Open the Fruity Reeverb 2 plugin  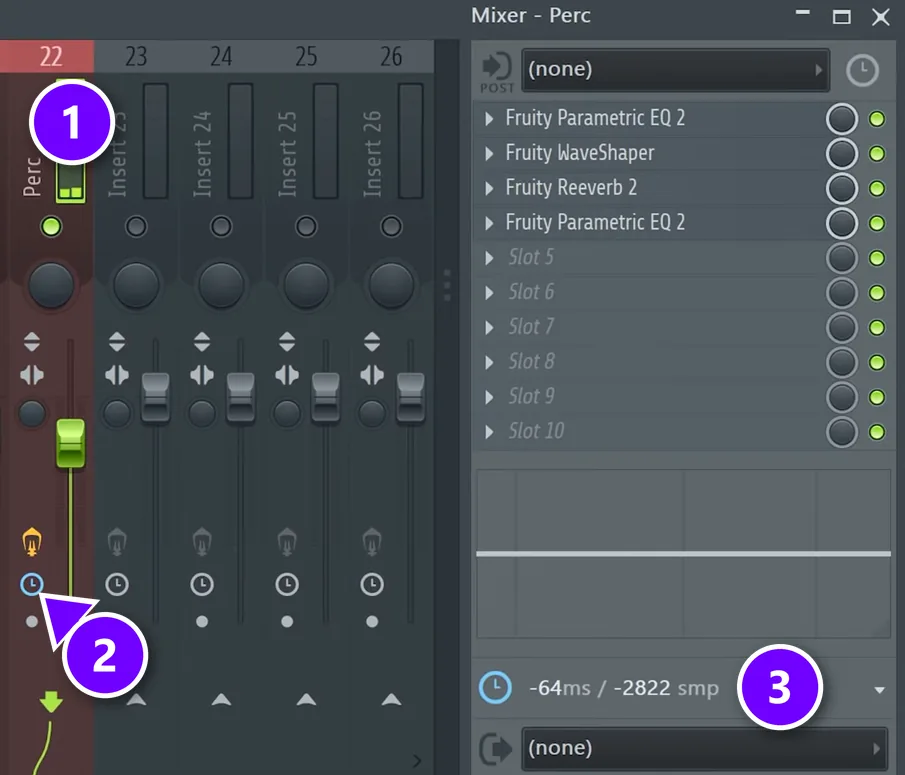click(x=571, y=188)
